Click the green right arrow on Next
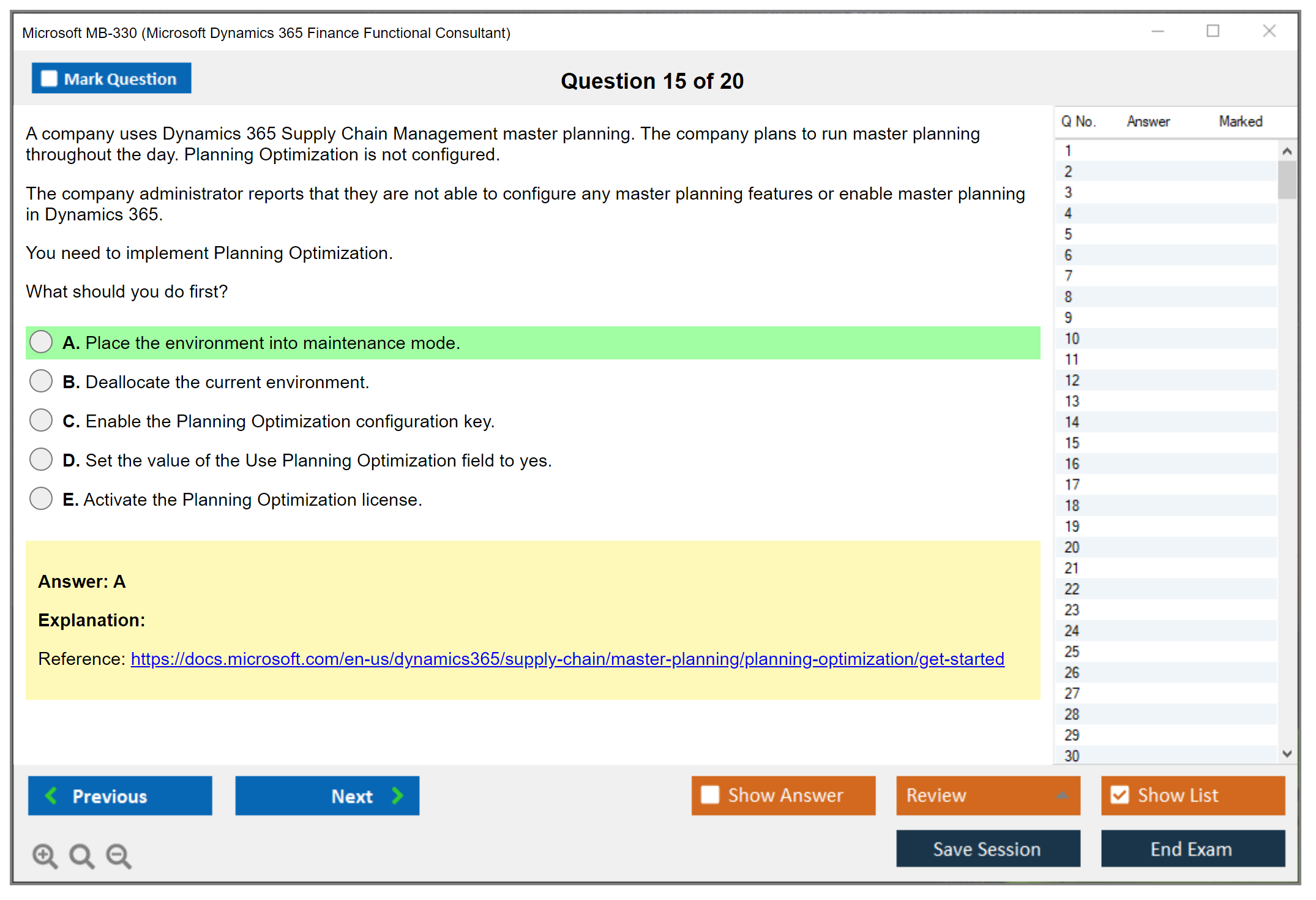The height and width of the screenshot is (900, 1316). (397, 795)
